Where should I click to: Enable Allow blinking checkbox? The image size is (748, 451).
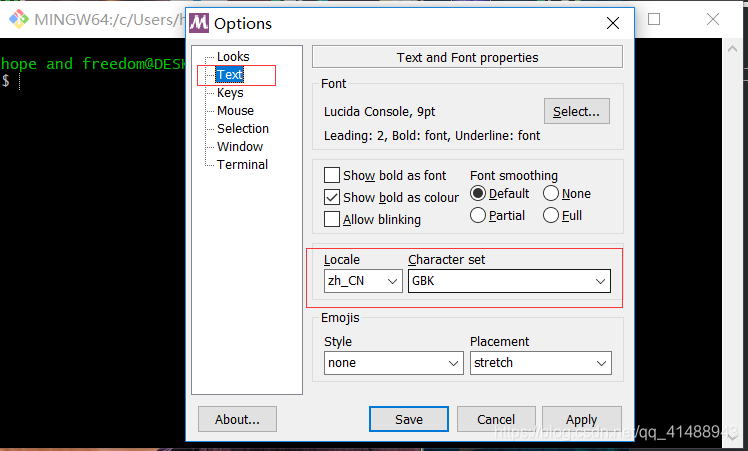[332, 219]
